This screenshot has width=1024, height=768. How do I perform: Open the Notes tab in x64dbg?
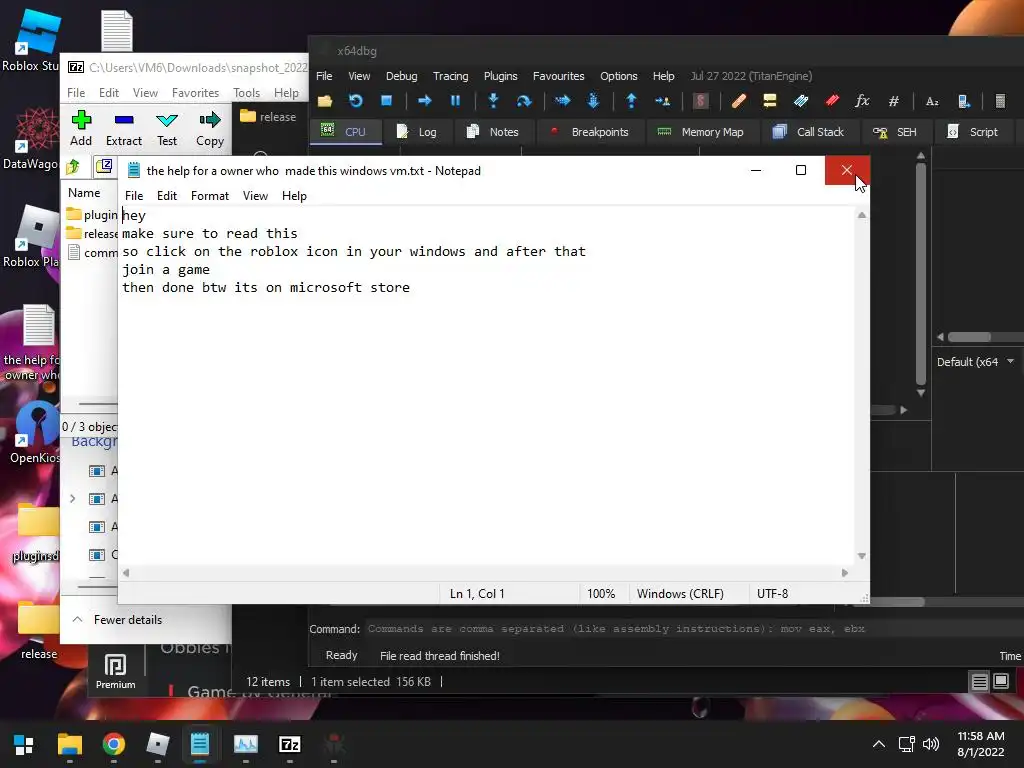tap(493, 132)
